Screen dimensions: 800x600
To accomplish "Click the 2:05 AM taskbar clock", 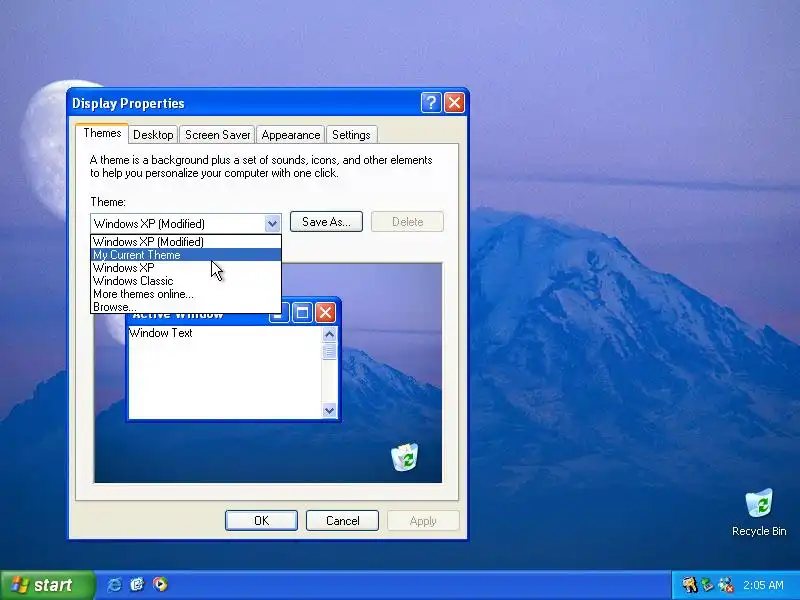I will coord(763,585).
